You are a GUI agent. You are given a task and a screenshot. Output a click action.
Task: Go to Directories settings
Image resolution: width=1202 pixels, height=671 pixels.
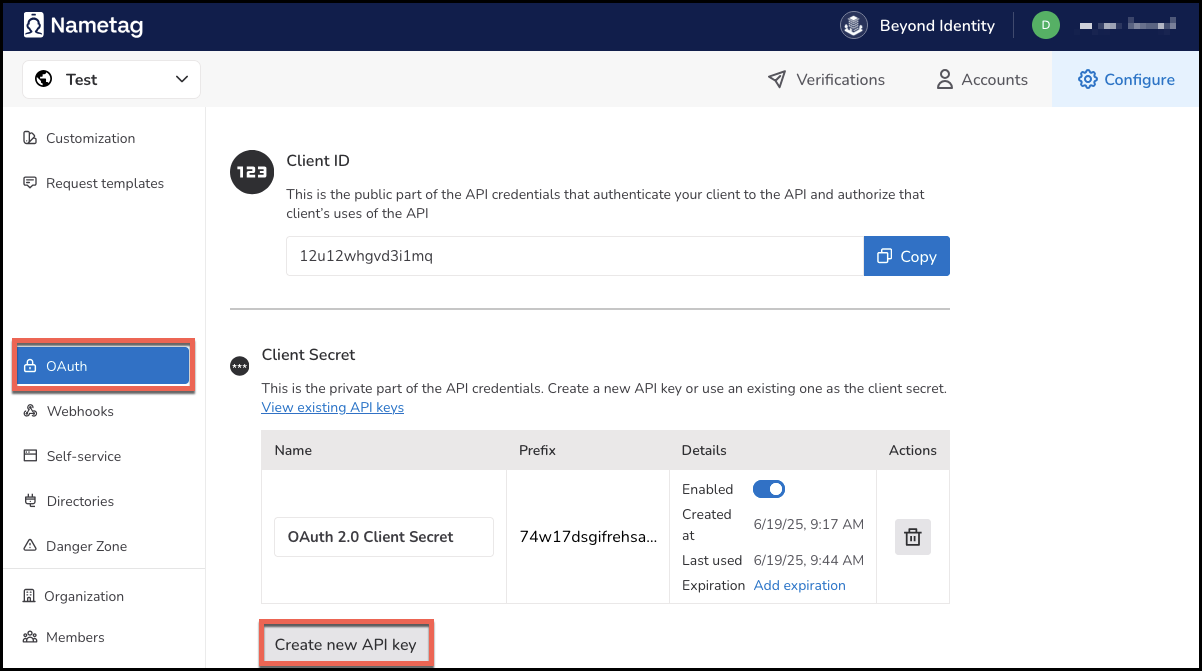tap(80, 501)
